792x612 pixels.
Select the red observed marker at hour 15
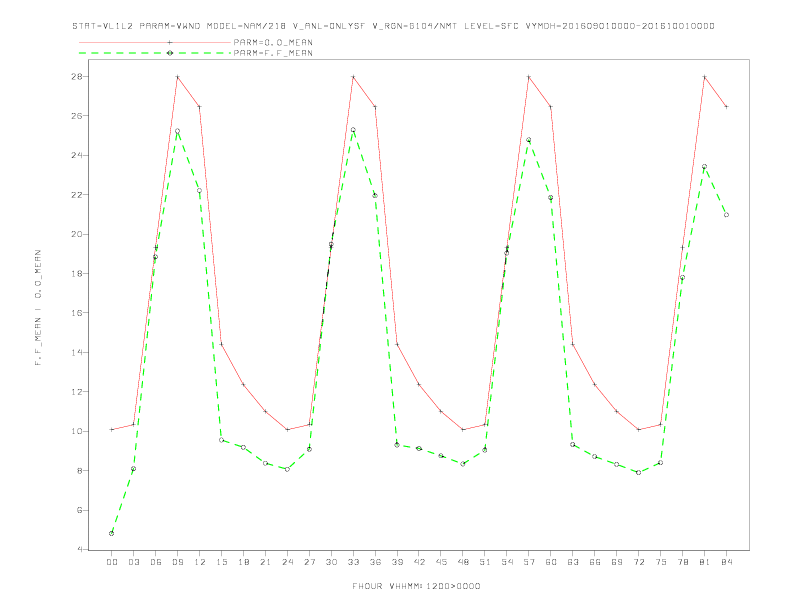click(x=221, y=344)
